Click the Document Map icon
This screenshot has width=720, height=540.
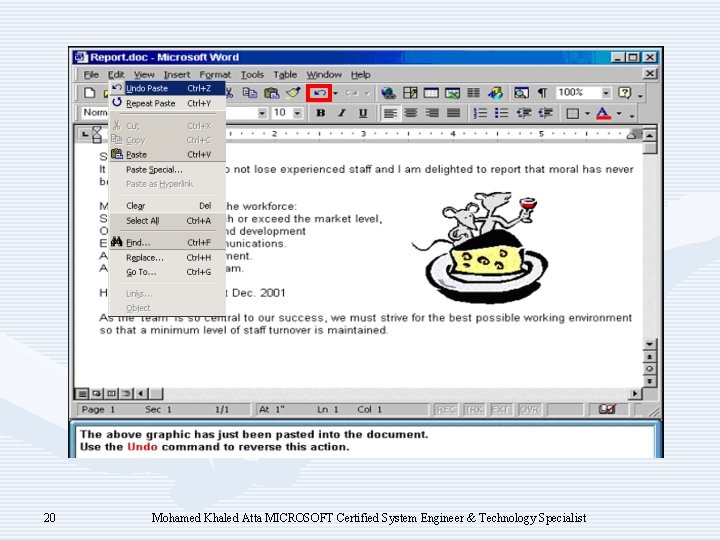click(521, 93)
